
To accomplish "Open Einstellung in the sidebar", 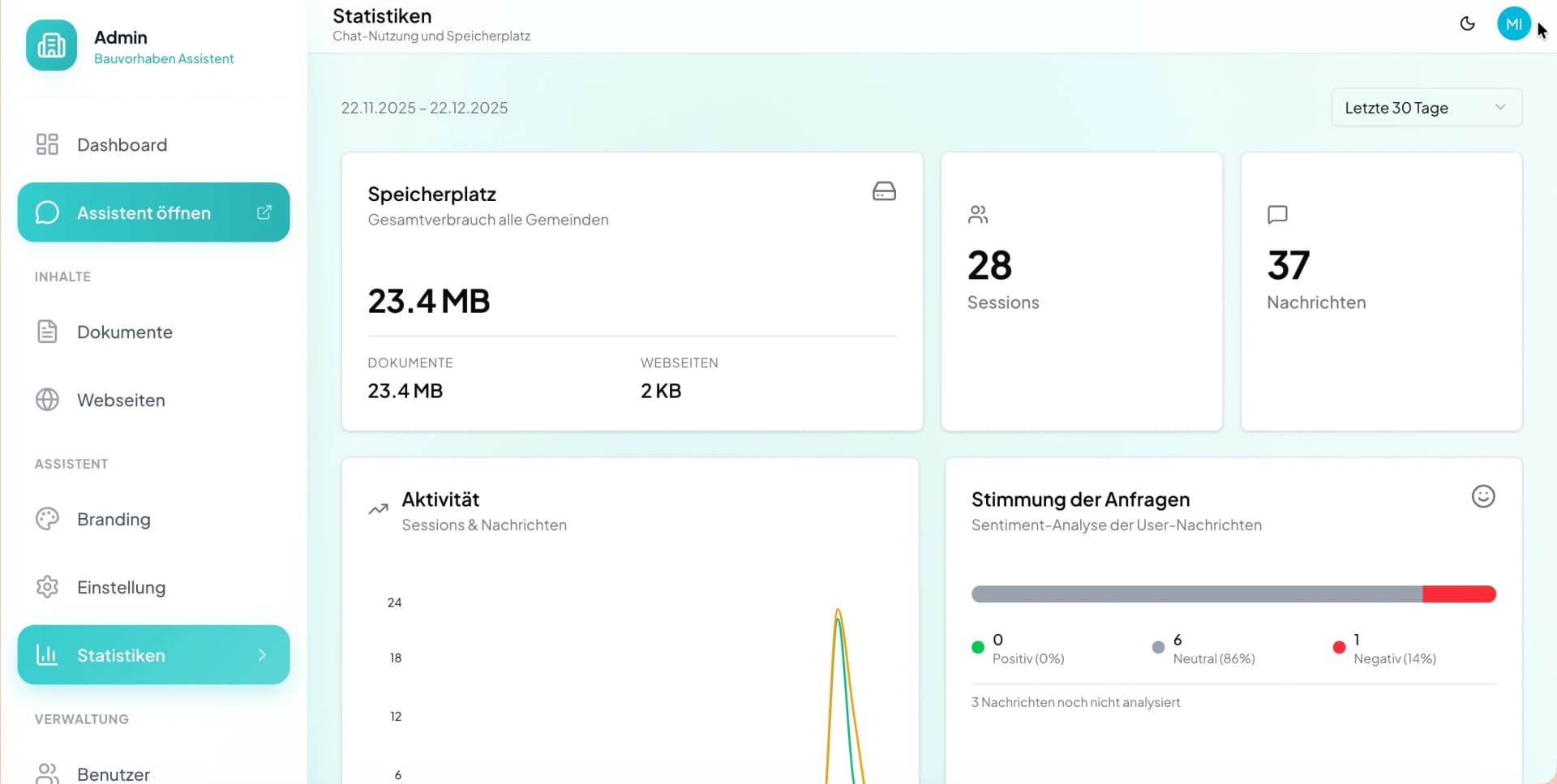I will point(153,588).
